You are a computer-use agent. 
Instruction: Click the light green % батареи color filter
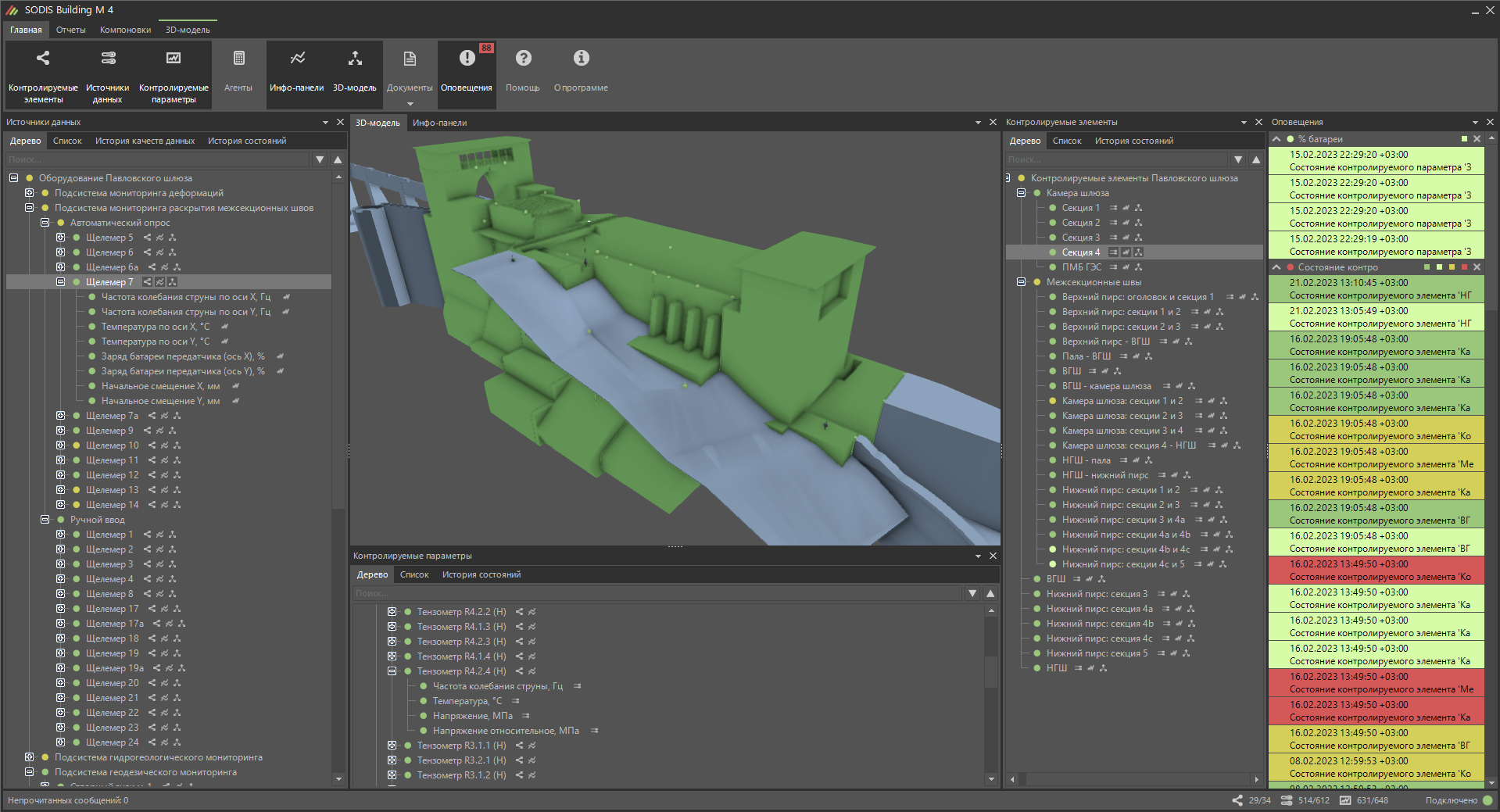1464,139
